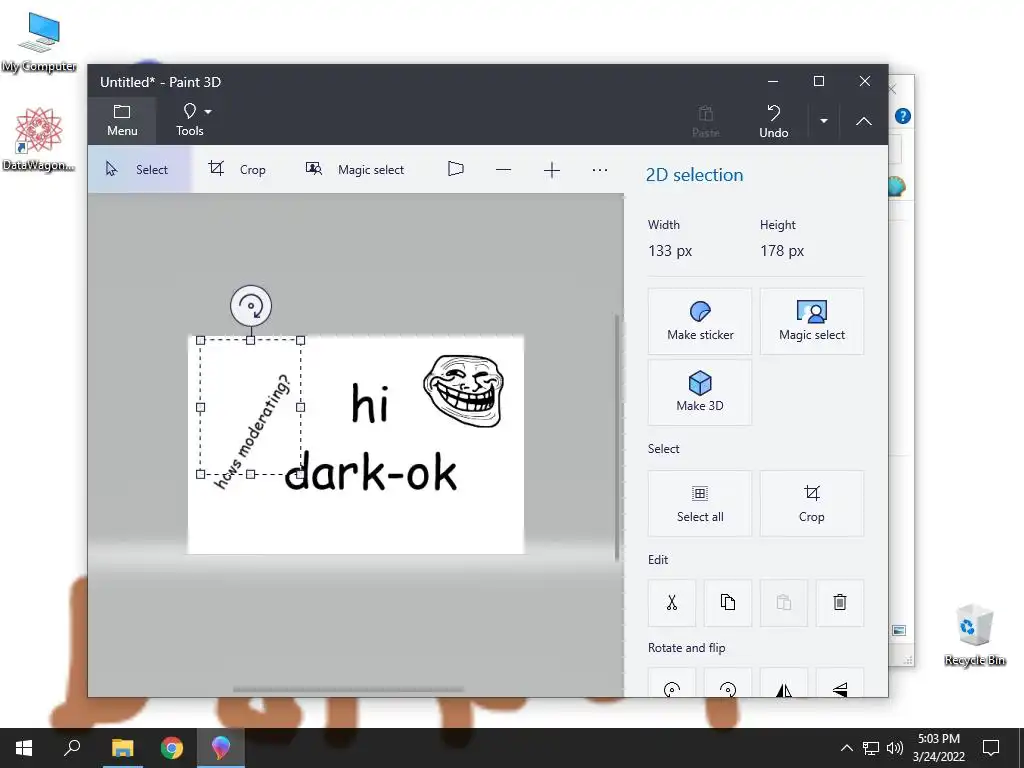Click the Recycle Bin desktop icon
The height and width of the screenshot is (768, 1024).
(974, 635)
